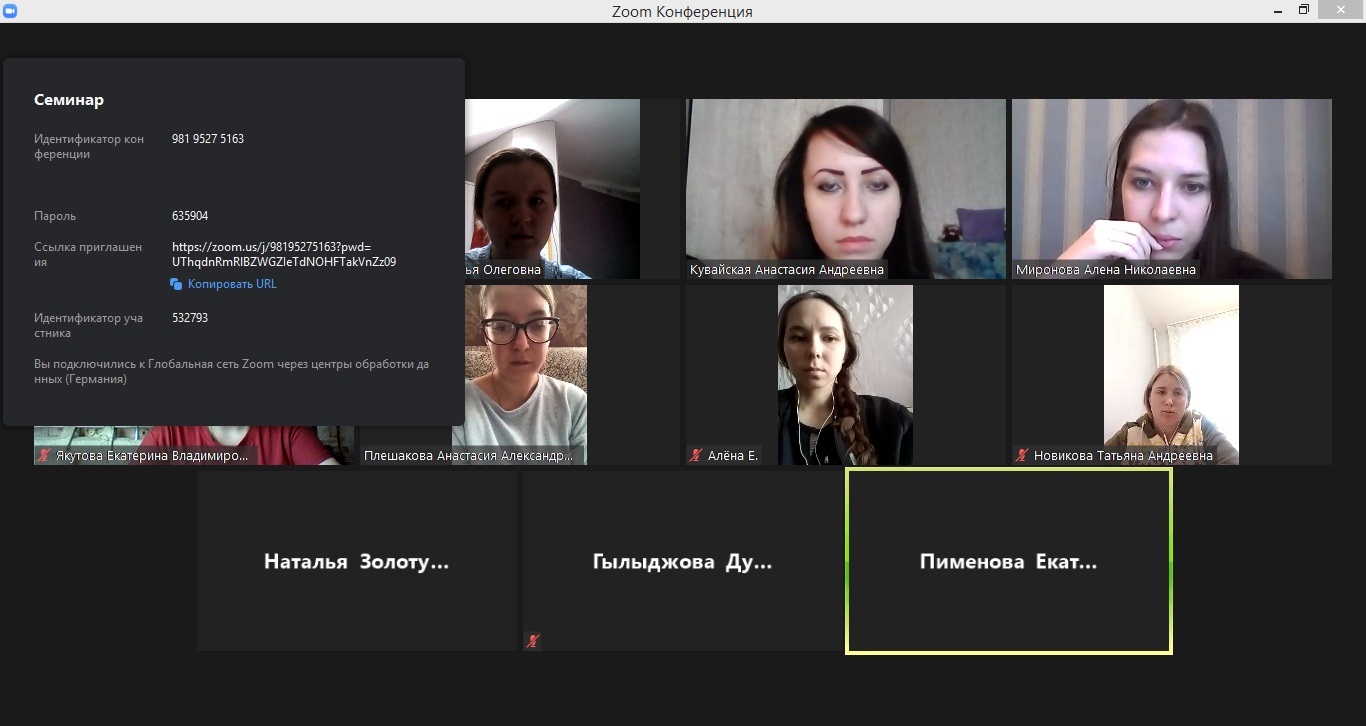This screenshot has height=726, width=1366.
Task: Restore down the Zoom window
Action: coord(1304,10)
